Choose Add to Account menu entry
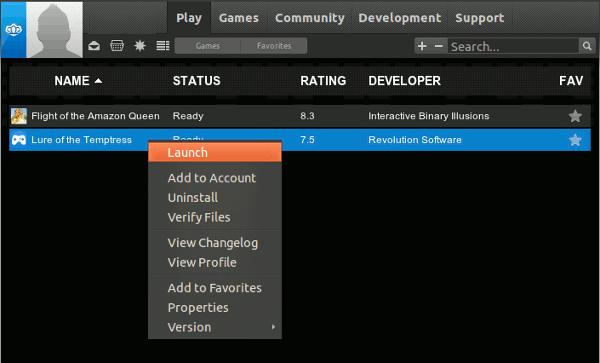Screen dimensions: 600x363 point(215,178)
